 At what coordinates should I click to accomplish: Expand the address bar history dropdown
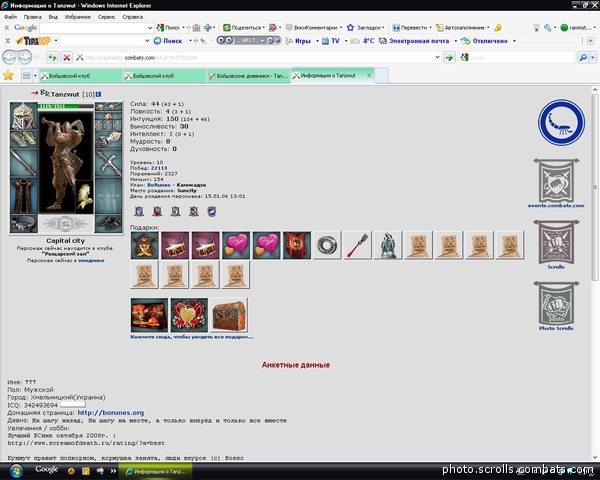437,57
